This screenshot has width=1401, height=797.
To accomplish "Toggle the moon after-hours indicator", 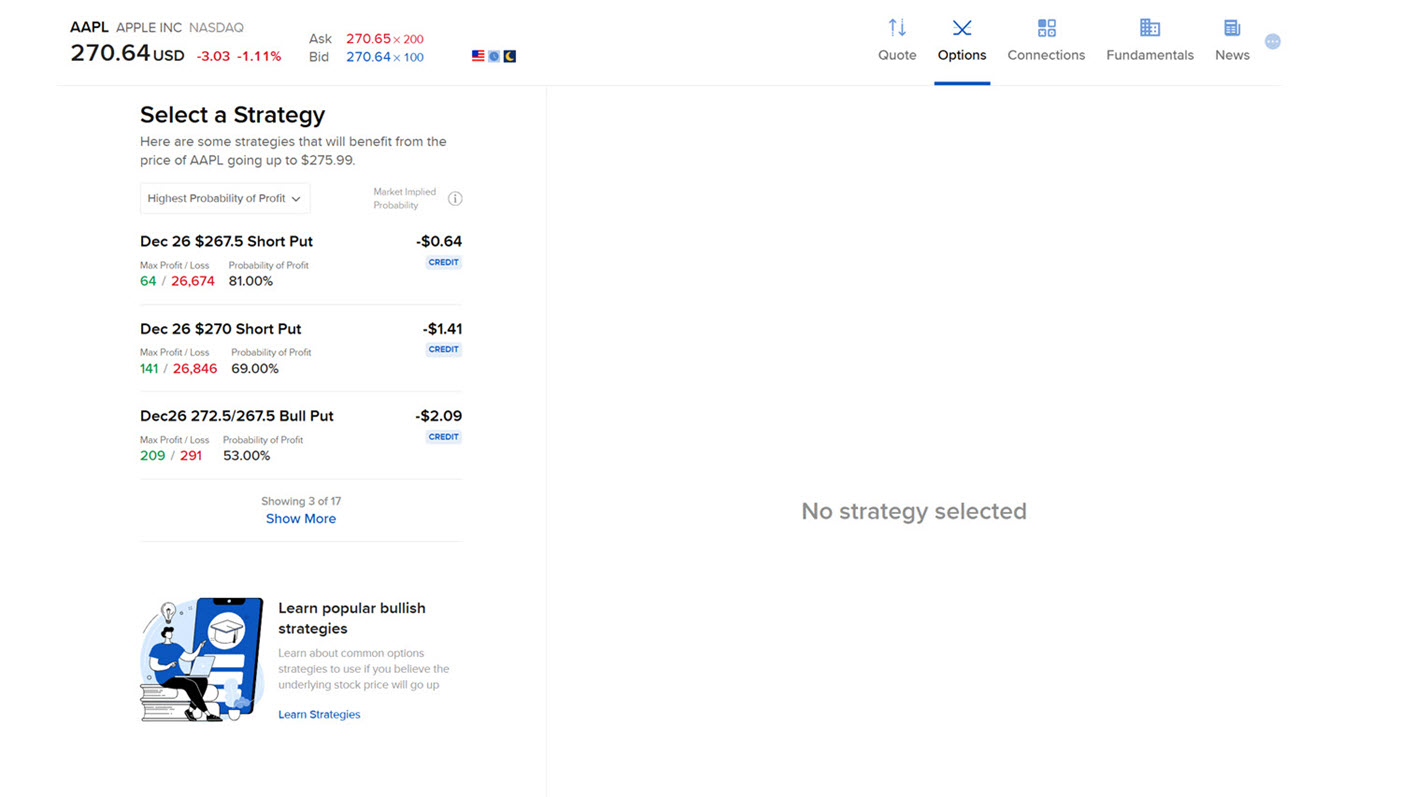I will coord(510,56).
